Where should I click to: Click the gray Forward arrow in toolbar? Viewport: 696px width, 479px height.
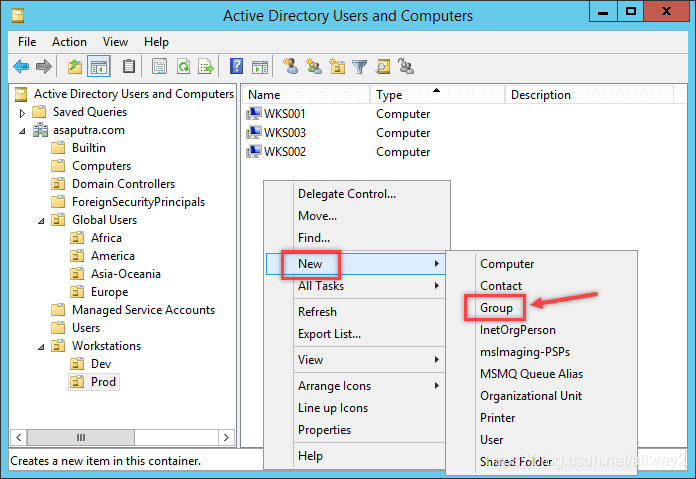(44, 67)
